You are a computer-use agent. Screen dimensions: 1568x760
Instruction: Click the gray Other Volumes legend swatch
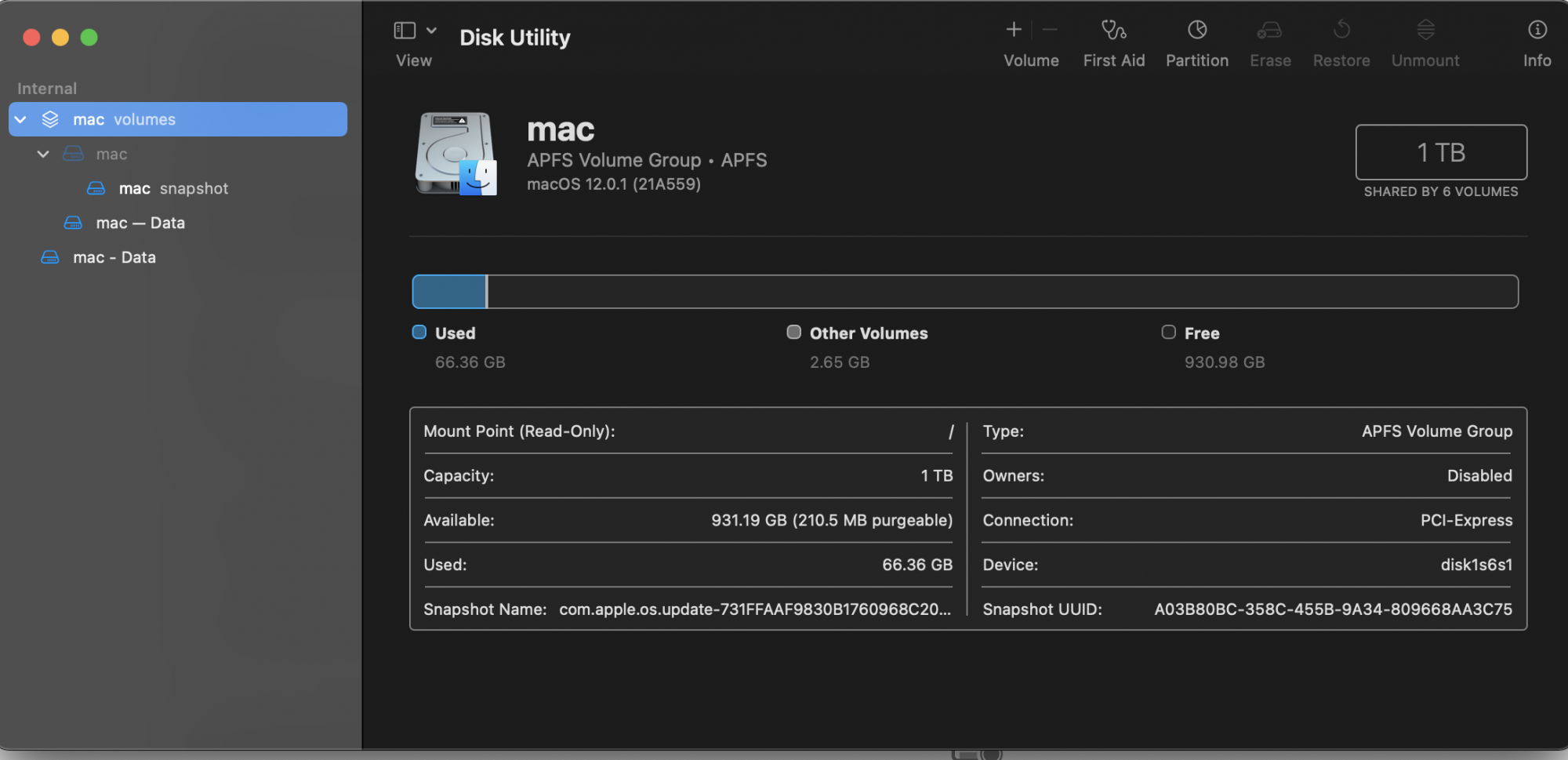pos(794,333)
